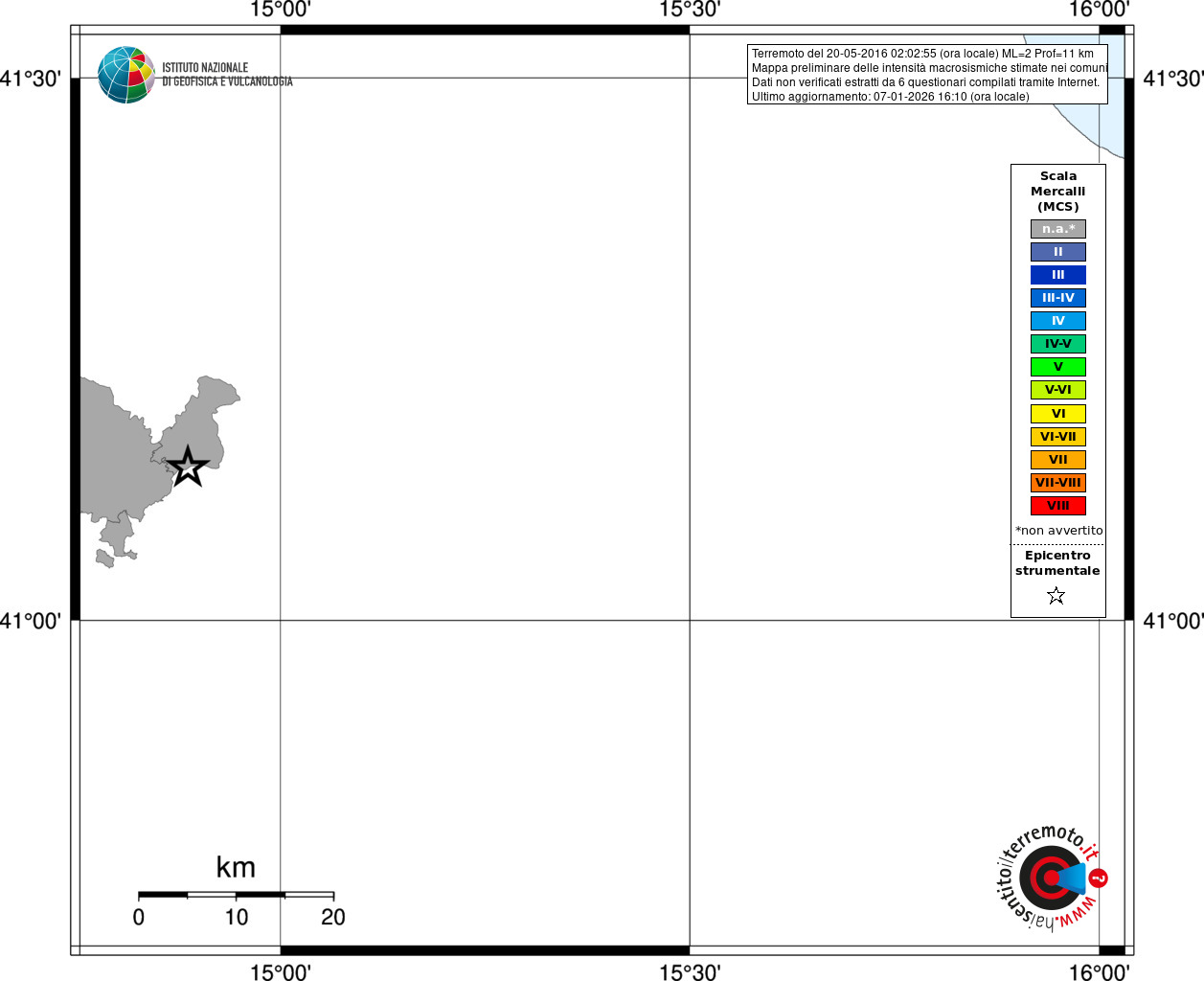Screen dimensions: 1204x981
Task: Click the star symbol in the legend
Action: pyautogui.click(x=1056, y=596)
